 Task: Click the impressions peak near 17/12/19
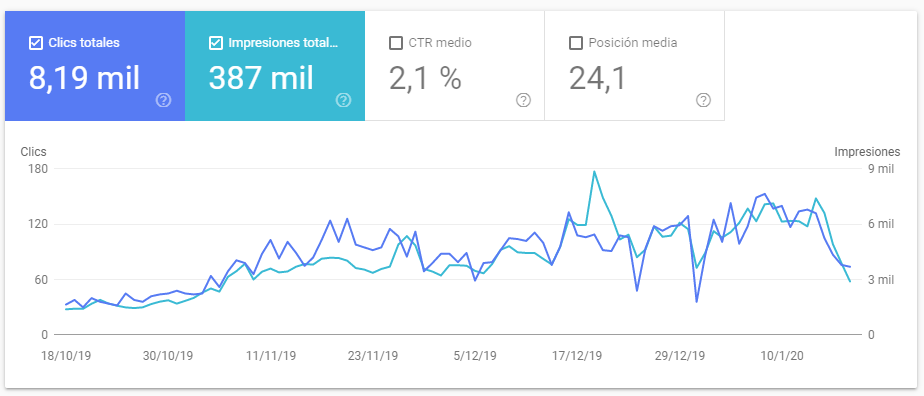pos(594,171)
